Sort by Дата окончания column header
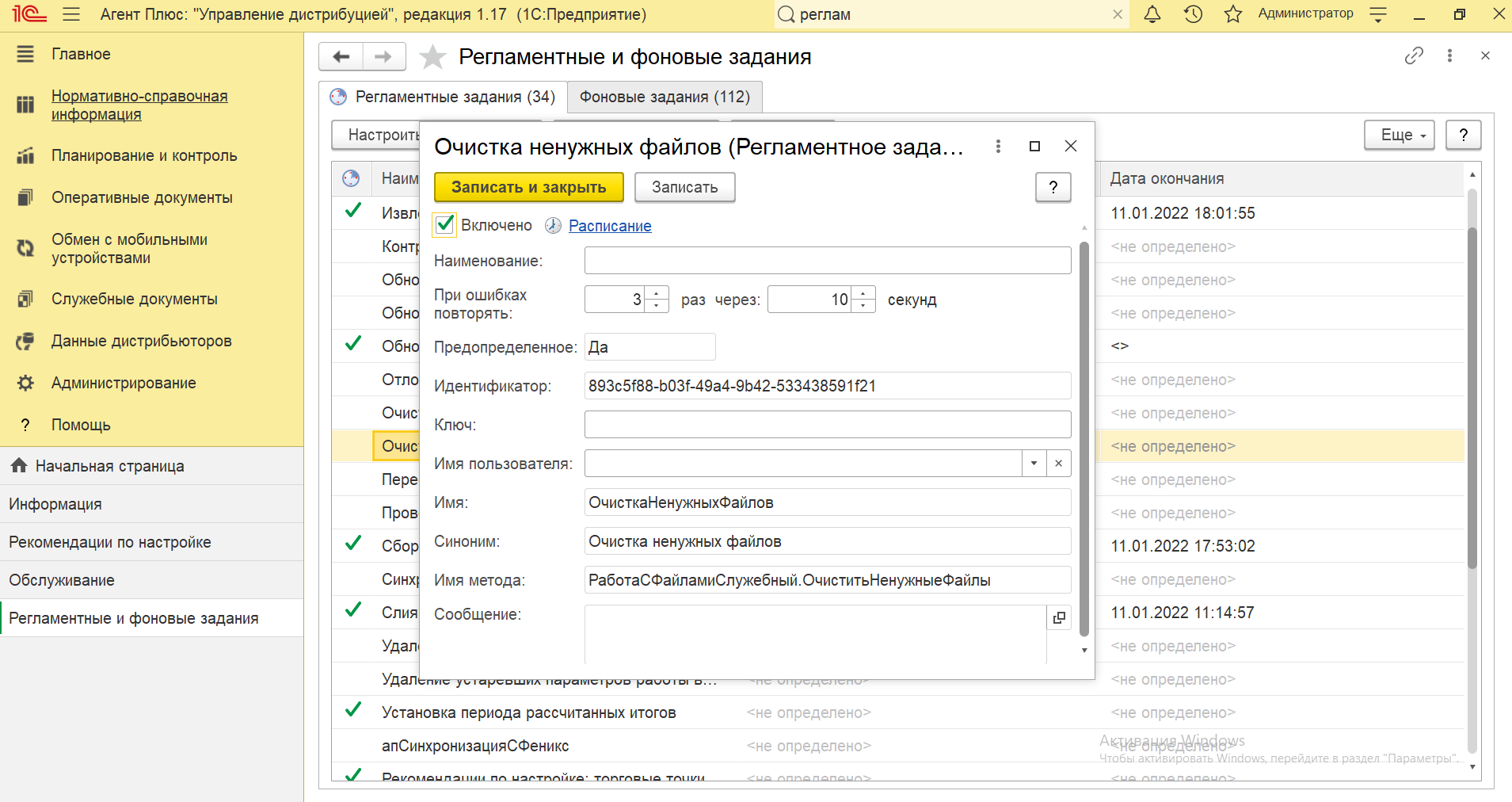1512x802 pixels. 1282,178
